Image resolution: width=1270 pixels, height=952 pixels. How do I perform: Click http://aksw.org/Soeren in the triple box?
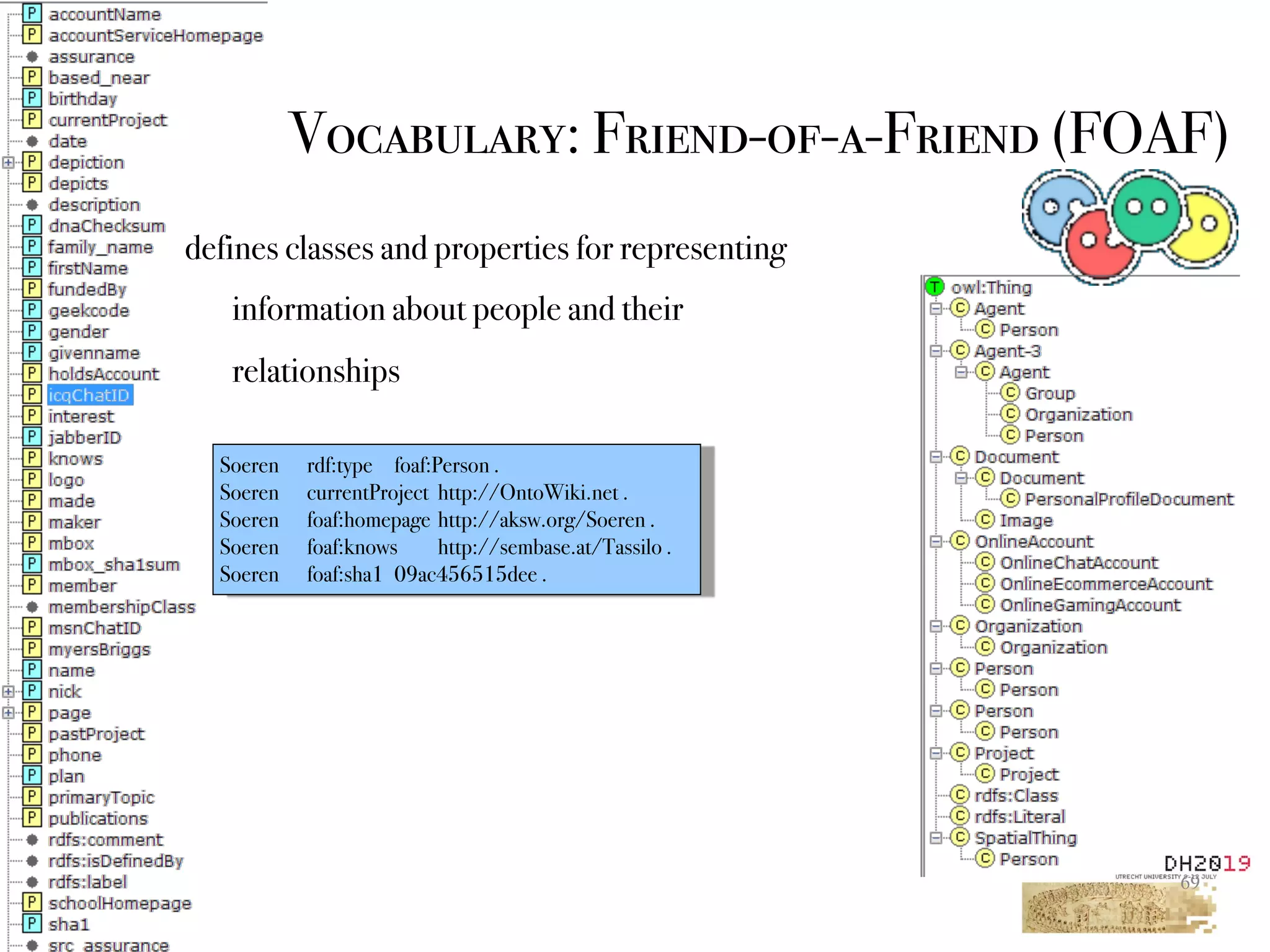coord(541,520)
